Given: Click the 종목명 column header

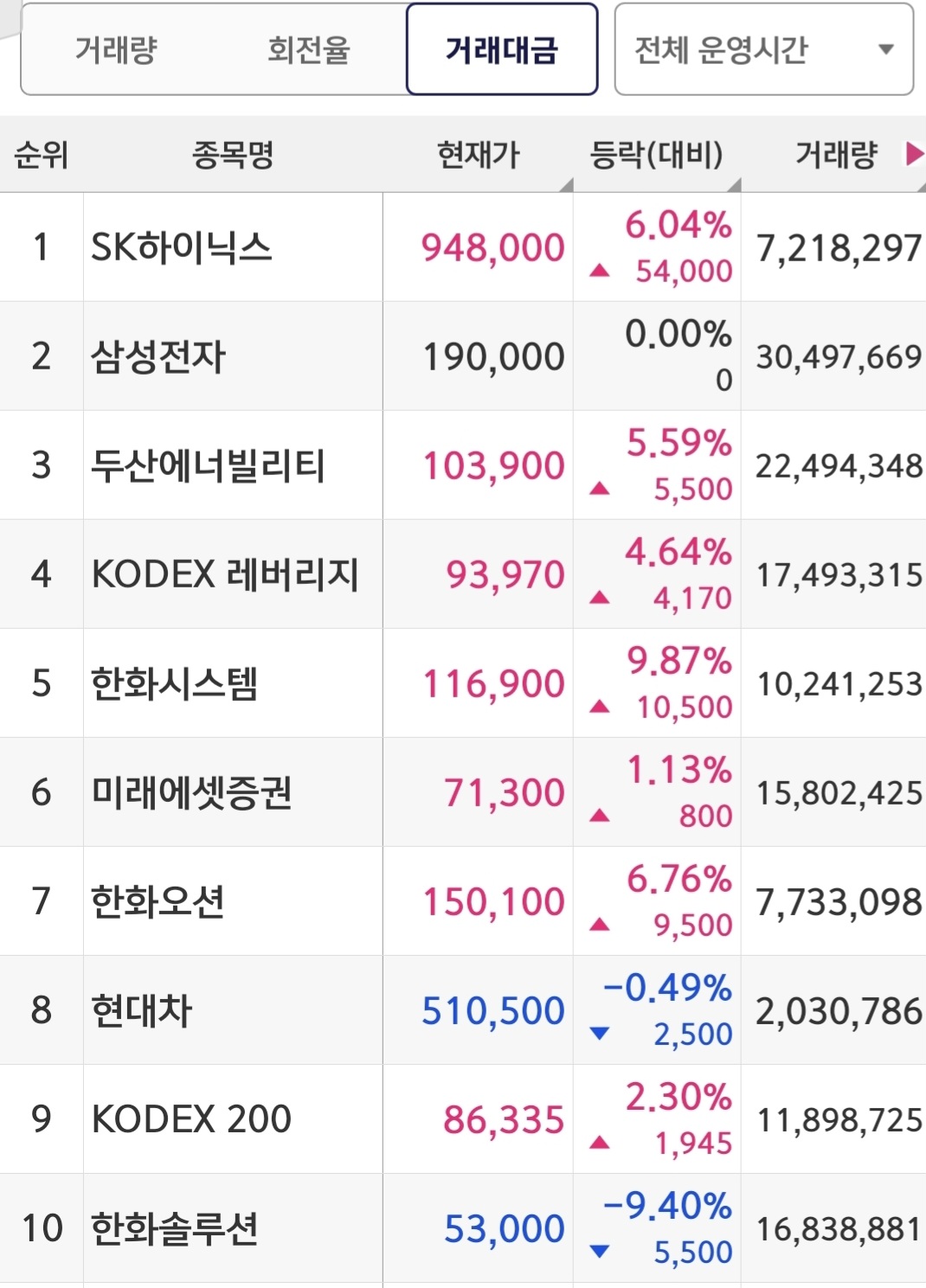Looking at the screenshot, I should (232, 156).
